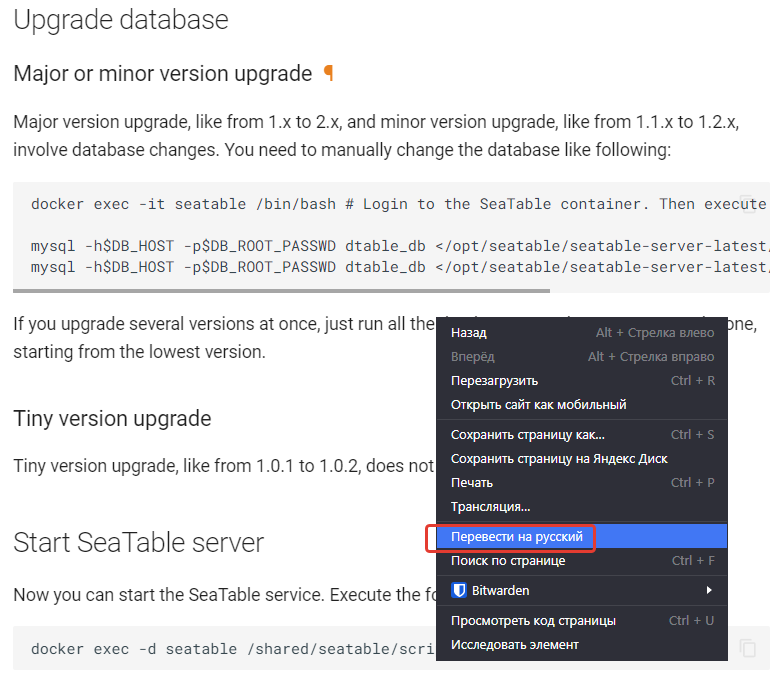Viewport: 780px width, 678px height.
Task: Open "Просмотреть код страницы" option
Action: (x=533, y=620)
